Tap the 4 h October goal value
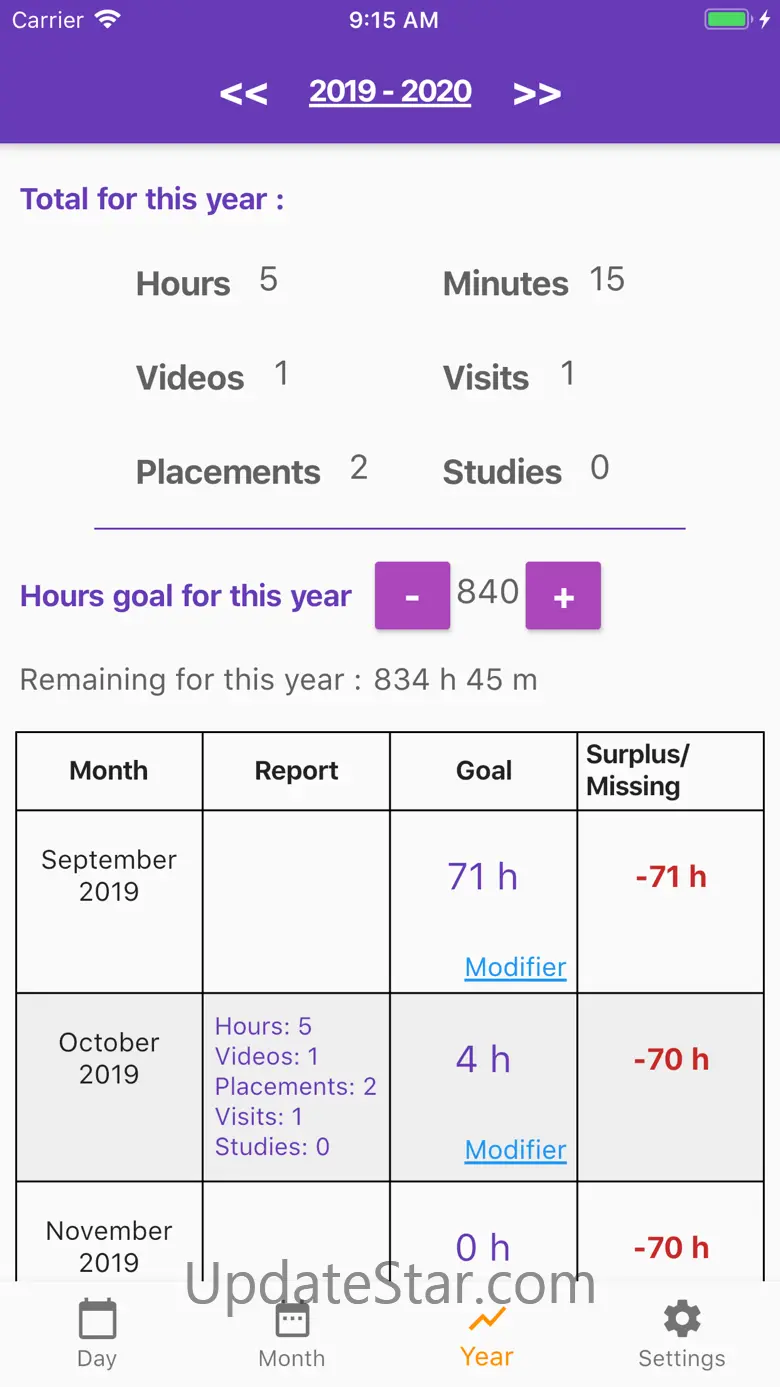Image resolution: width=780 pixels, height=1387 pixels. [x=482, y=1059]
